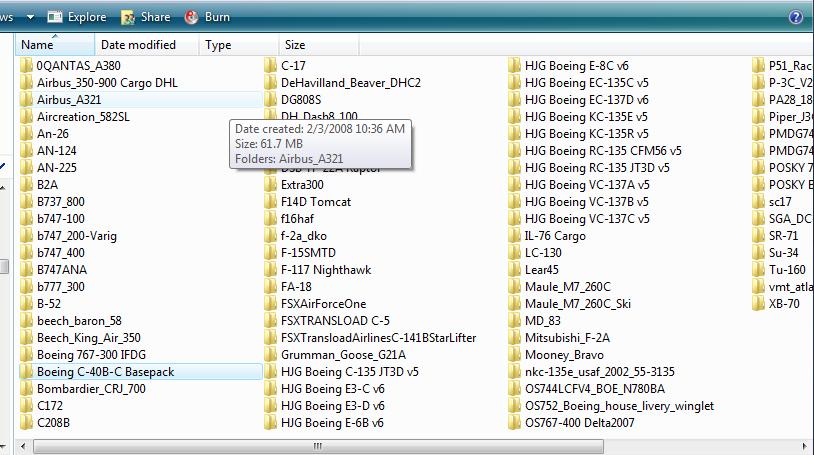
Task: Click the Explore toolbar button
Action: [x=77, y=17]
